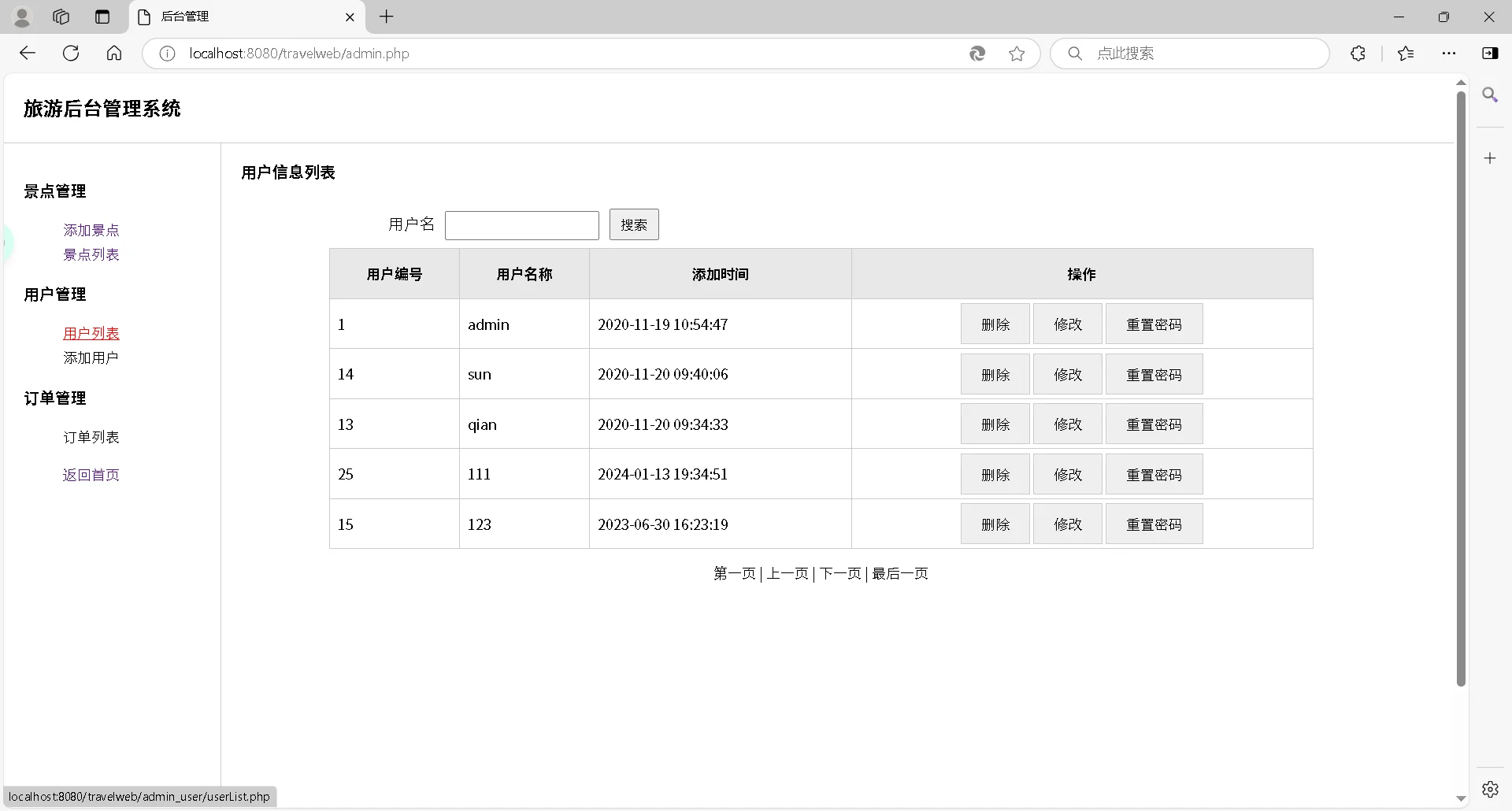Click the browser back navigation arrow
The width and height of the screenshot is (1512, 811).
click(x=28, y=53)
